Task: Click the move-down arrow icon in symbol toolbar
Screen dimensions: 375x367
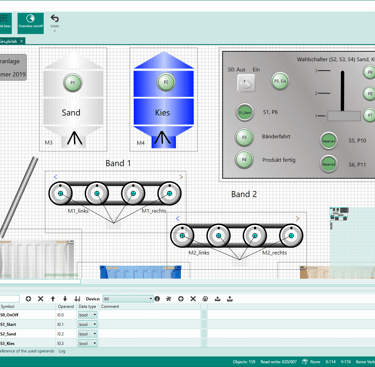Action: [65, 299]
